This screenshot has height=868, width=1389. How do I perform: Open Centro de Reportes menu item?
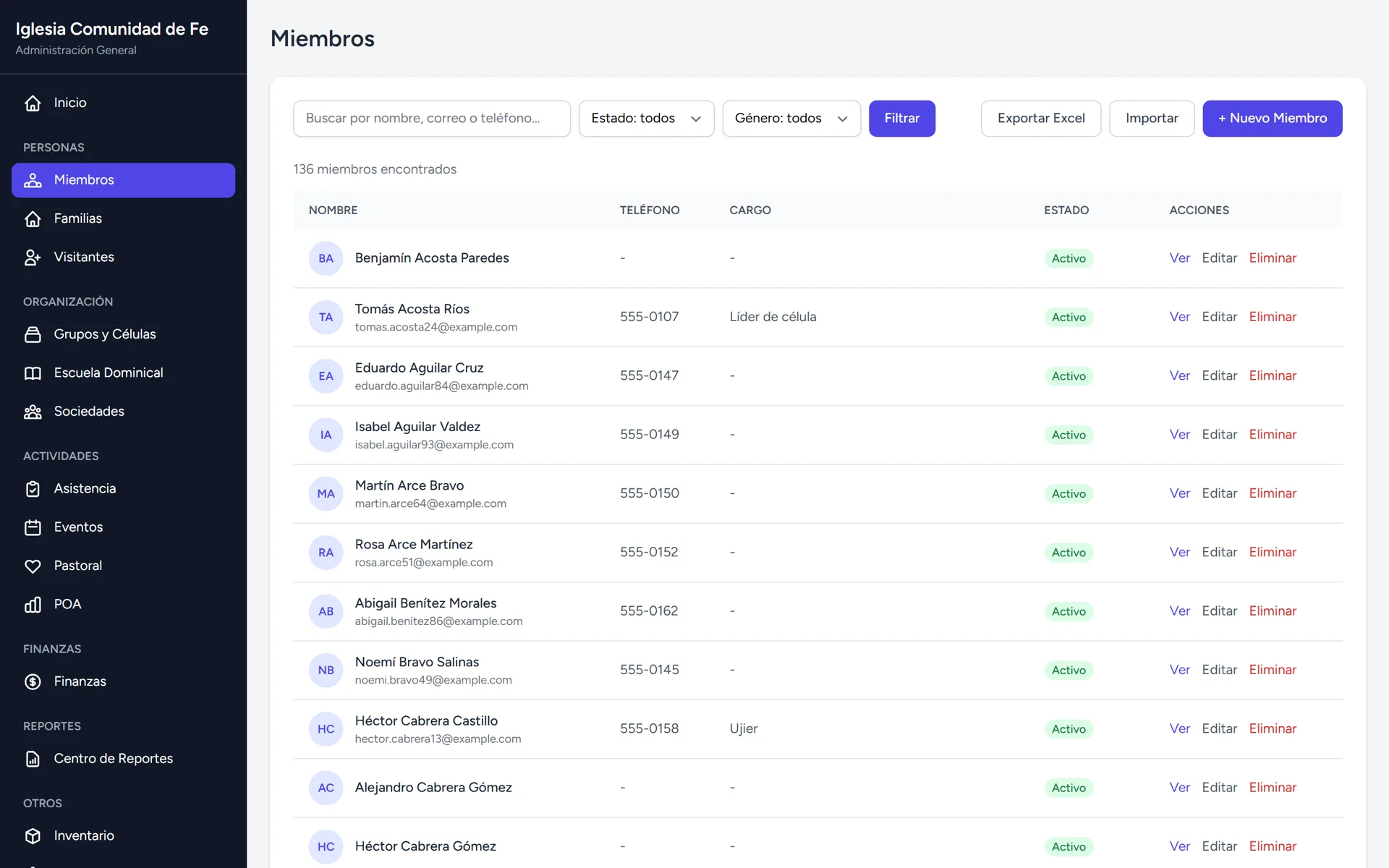click(x=123, y=759)
